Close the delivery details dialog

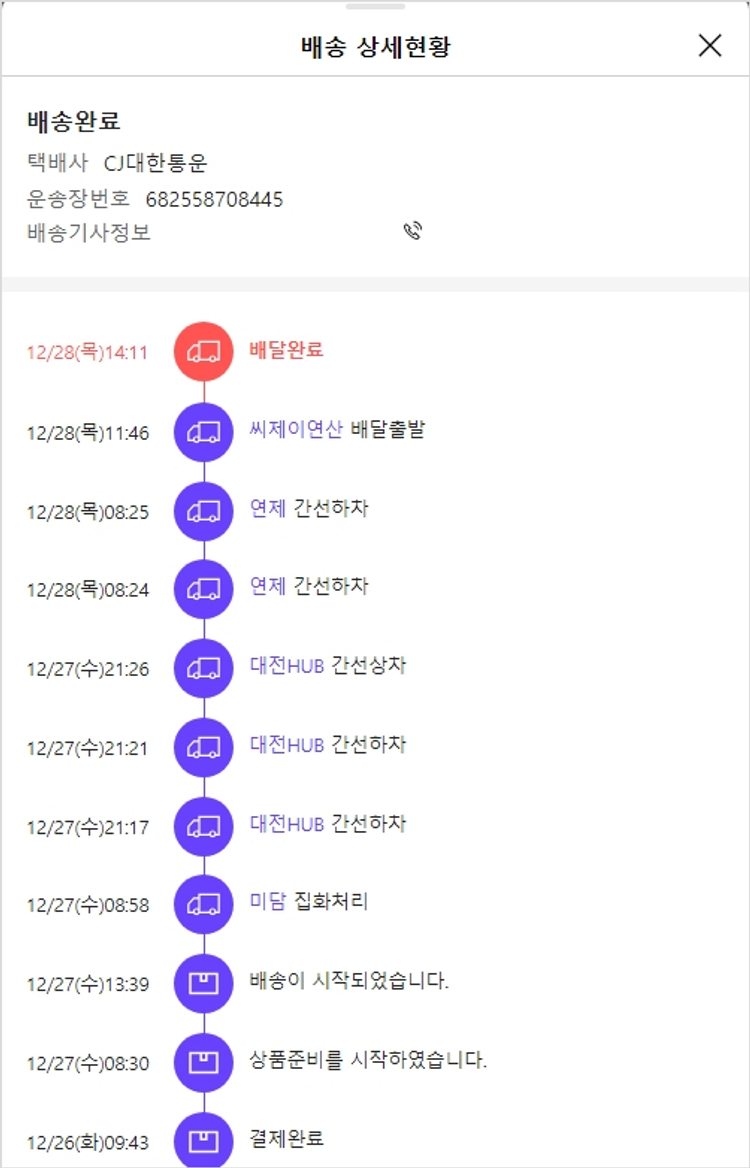[710, 45]
